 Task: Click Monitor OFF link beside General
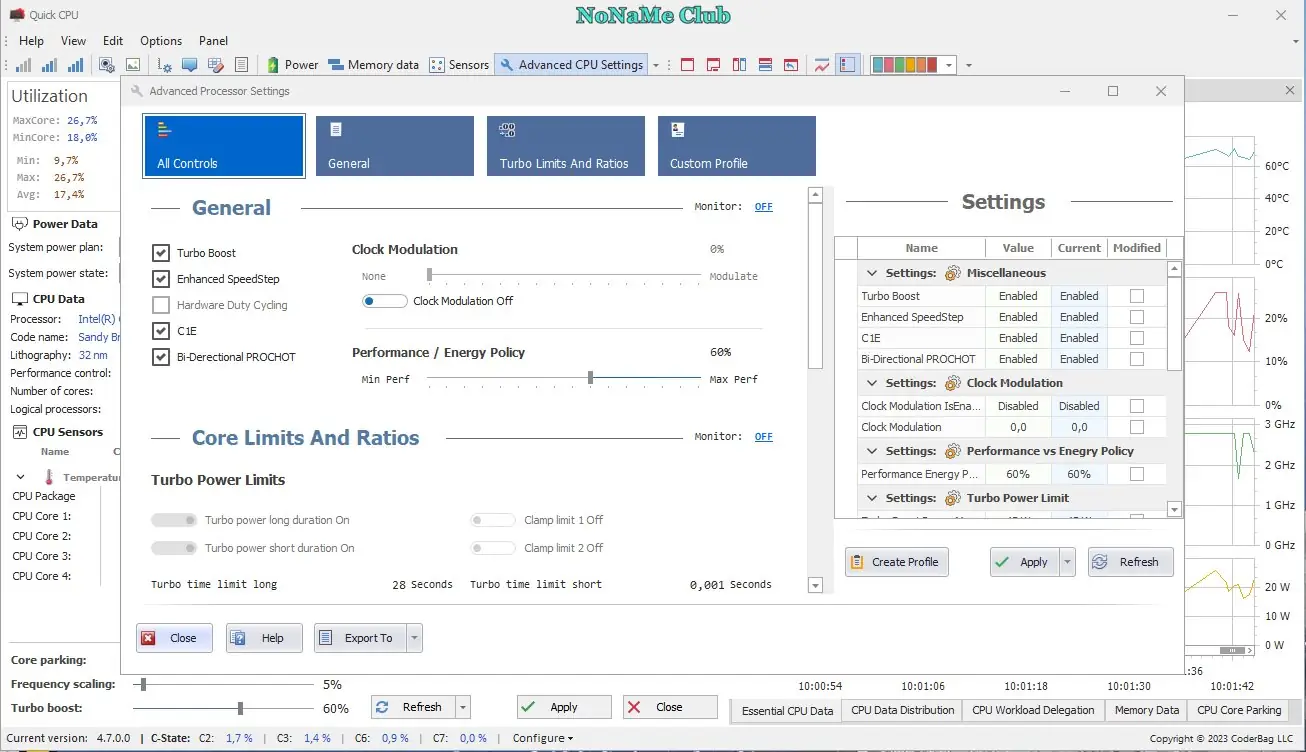coord(764,207)
